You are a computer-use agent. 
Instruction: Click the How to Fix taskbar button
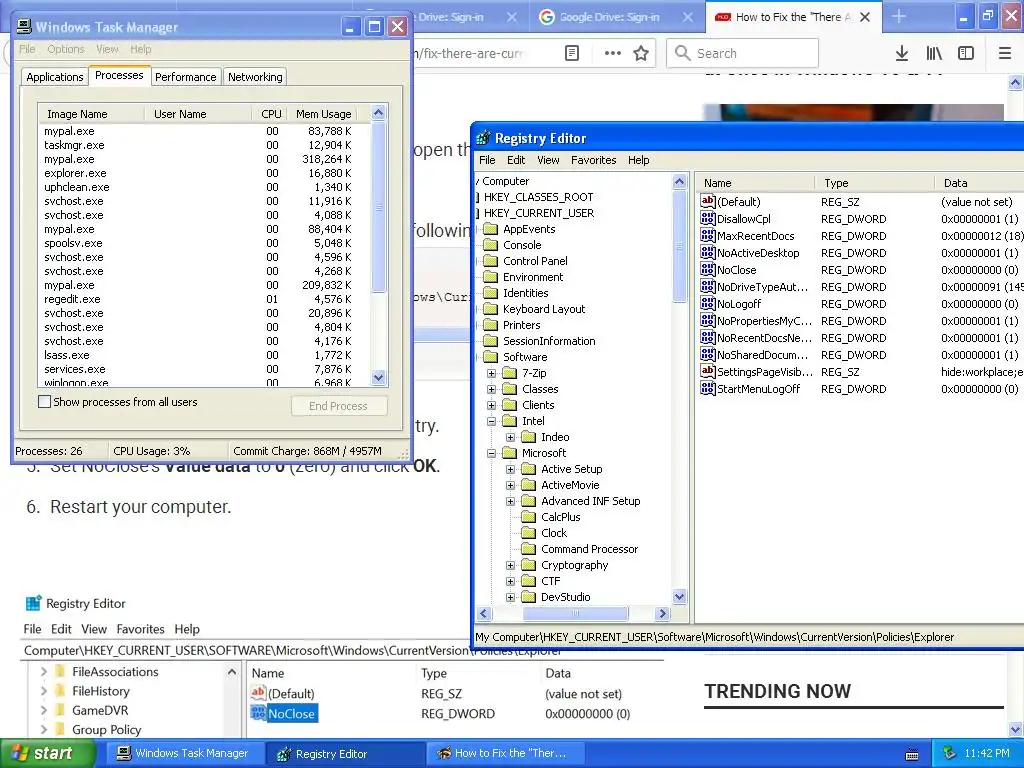coord(503,754)
